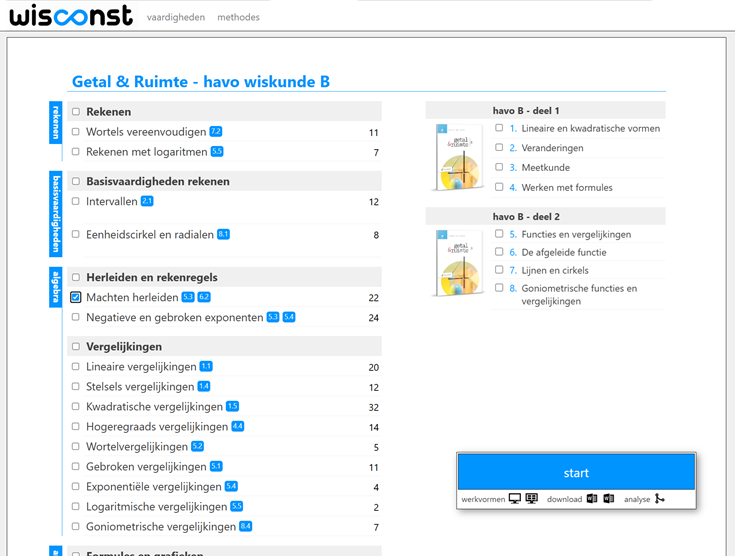
Task: Click the 8.4 badge beside Goniometrische vergelijkingen
Action: (246, 526)
